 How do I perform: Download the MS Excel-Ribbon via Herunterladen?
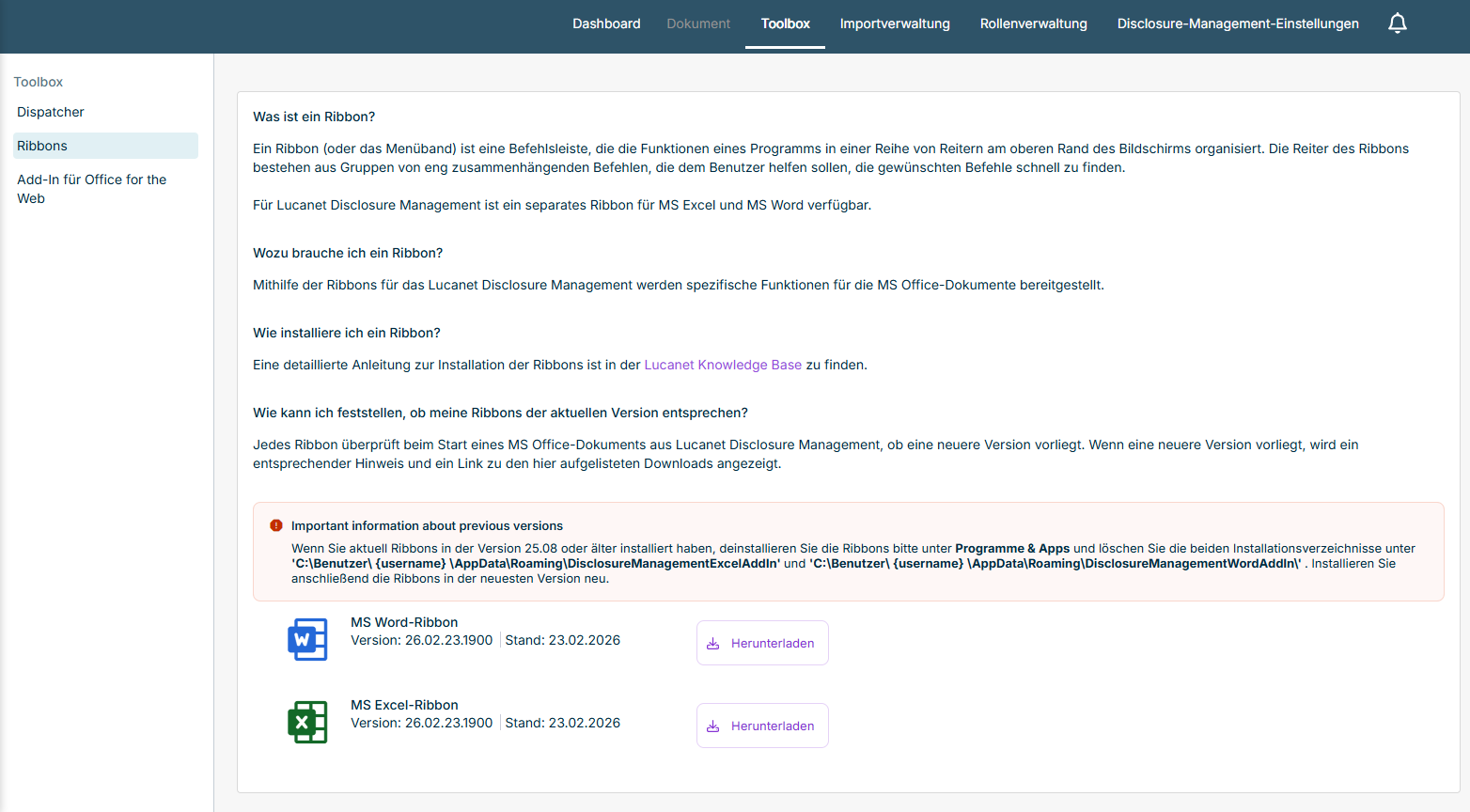pos(762,726)
